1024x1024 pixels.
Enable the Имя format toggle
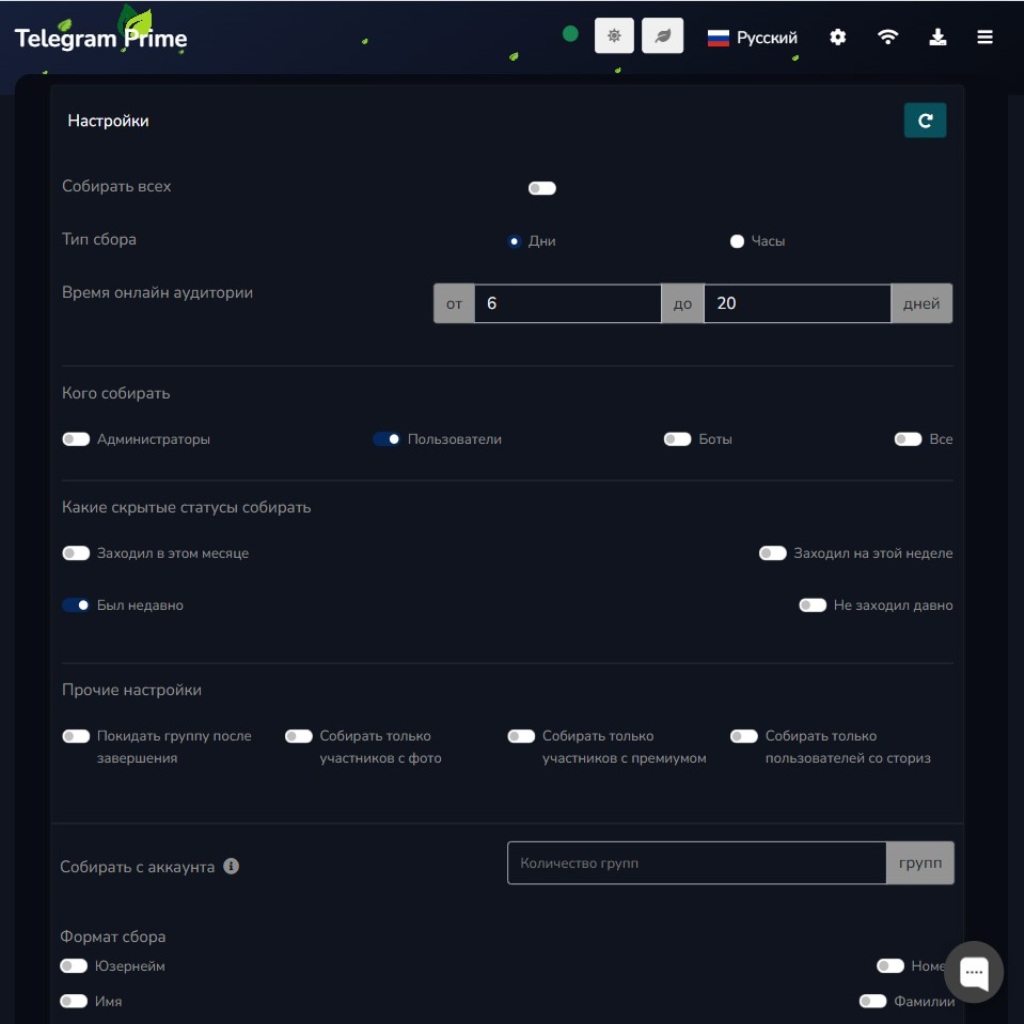point(74,1001)
